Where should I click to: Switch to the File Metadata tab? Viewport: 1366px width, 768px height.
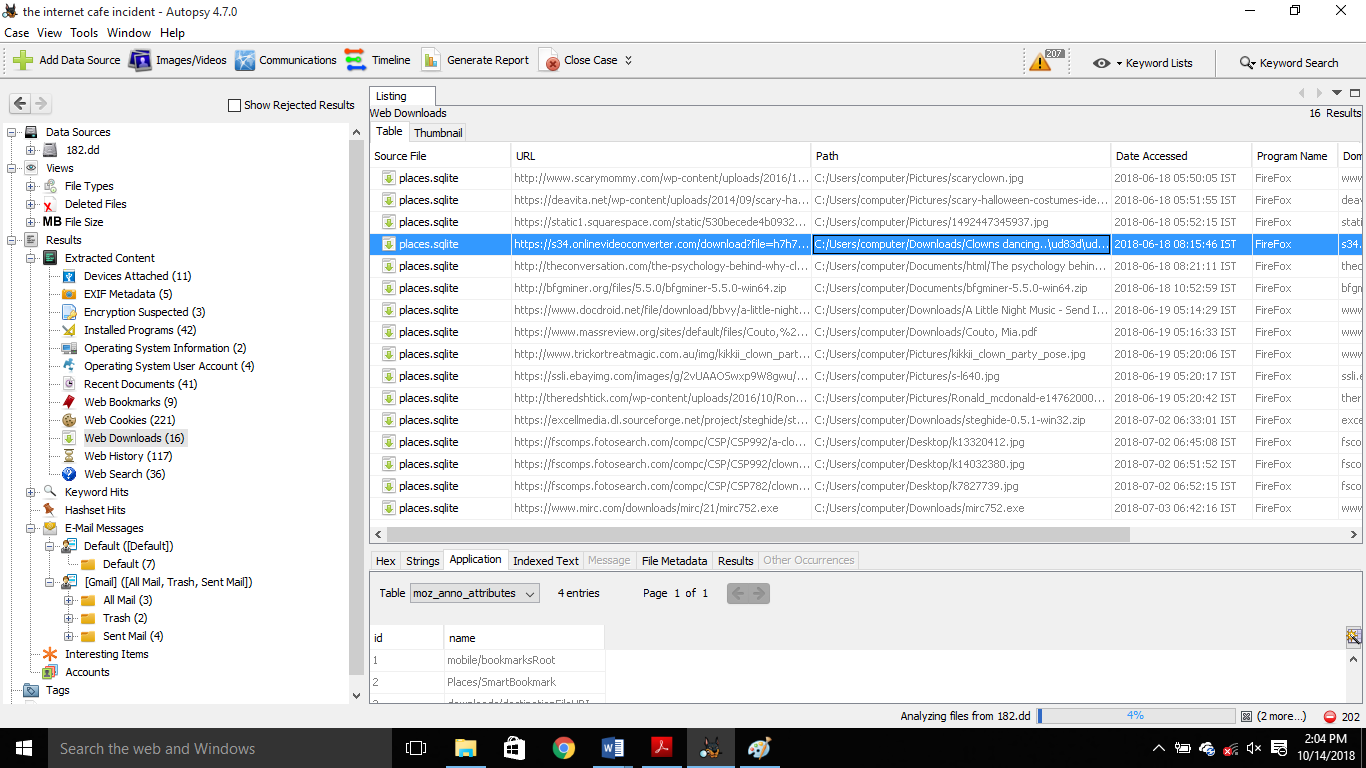click(x=674, y=561)
